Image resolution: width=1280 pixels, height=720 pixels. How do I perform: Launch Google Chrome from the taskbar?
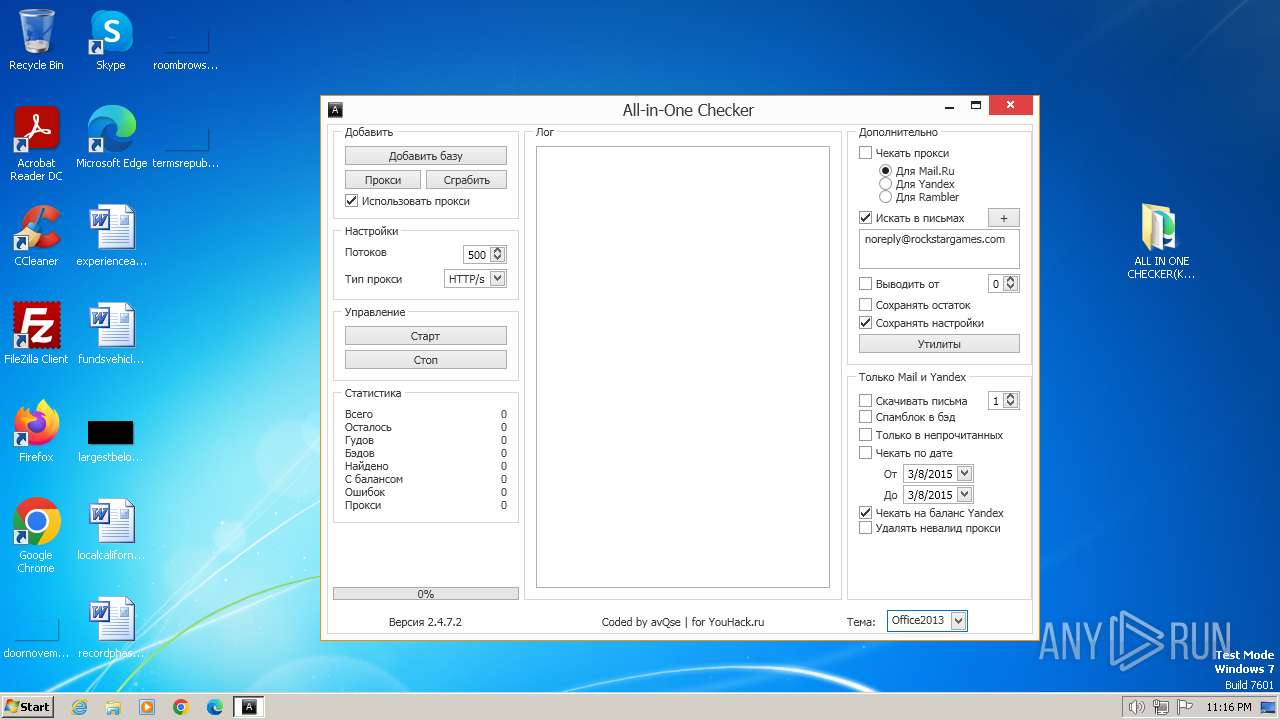tap(181, 707)
